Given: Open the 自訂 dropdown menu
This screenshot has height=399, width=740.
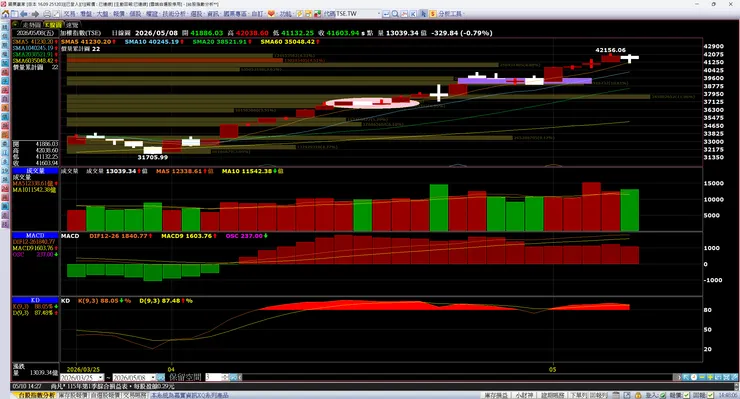Looking at the screenshot, I should pyautogui.click(x=258, y=14).
